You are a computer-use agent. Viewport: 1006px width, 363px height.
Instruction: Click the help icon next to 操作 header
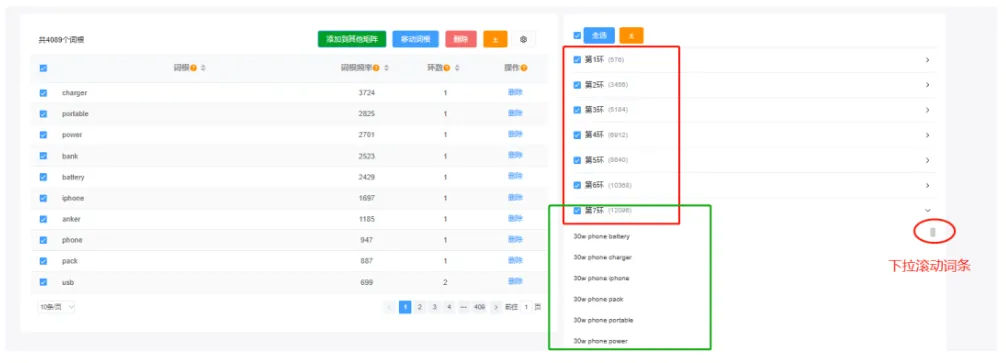click(x=524, y=67)
